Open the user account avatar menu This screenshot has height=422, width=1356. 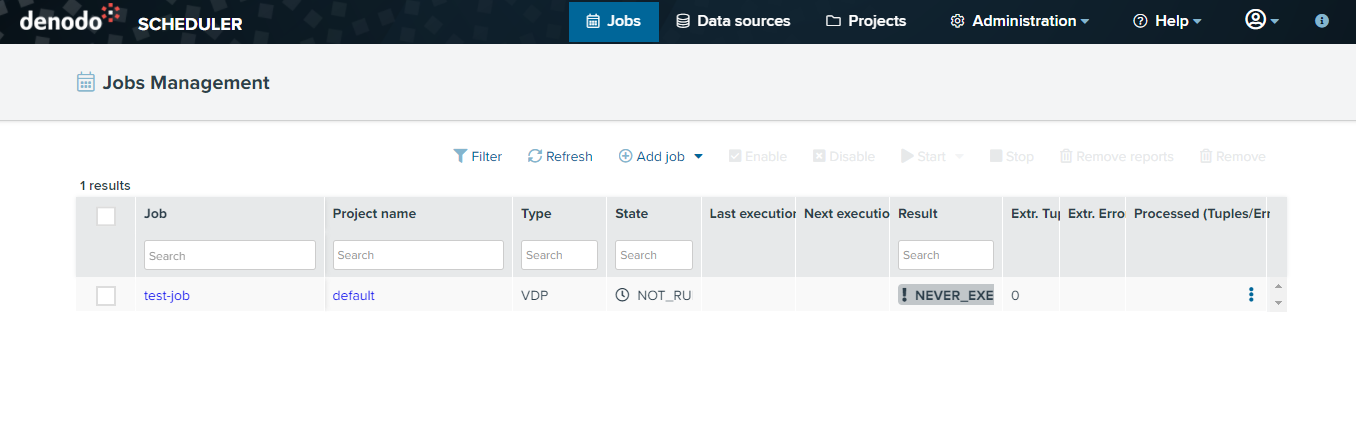click(x=1262, y=20)
